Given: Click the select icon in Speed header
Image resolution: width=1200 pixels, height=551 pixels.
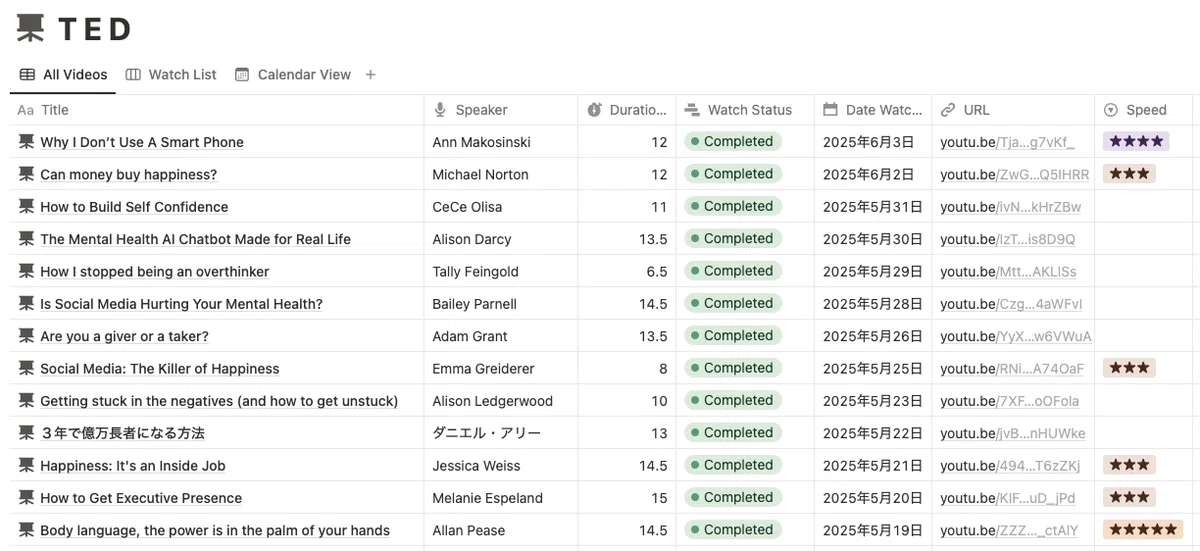Looking at the screenshot, I should click(1111, 110).
